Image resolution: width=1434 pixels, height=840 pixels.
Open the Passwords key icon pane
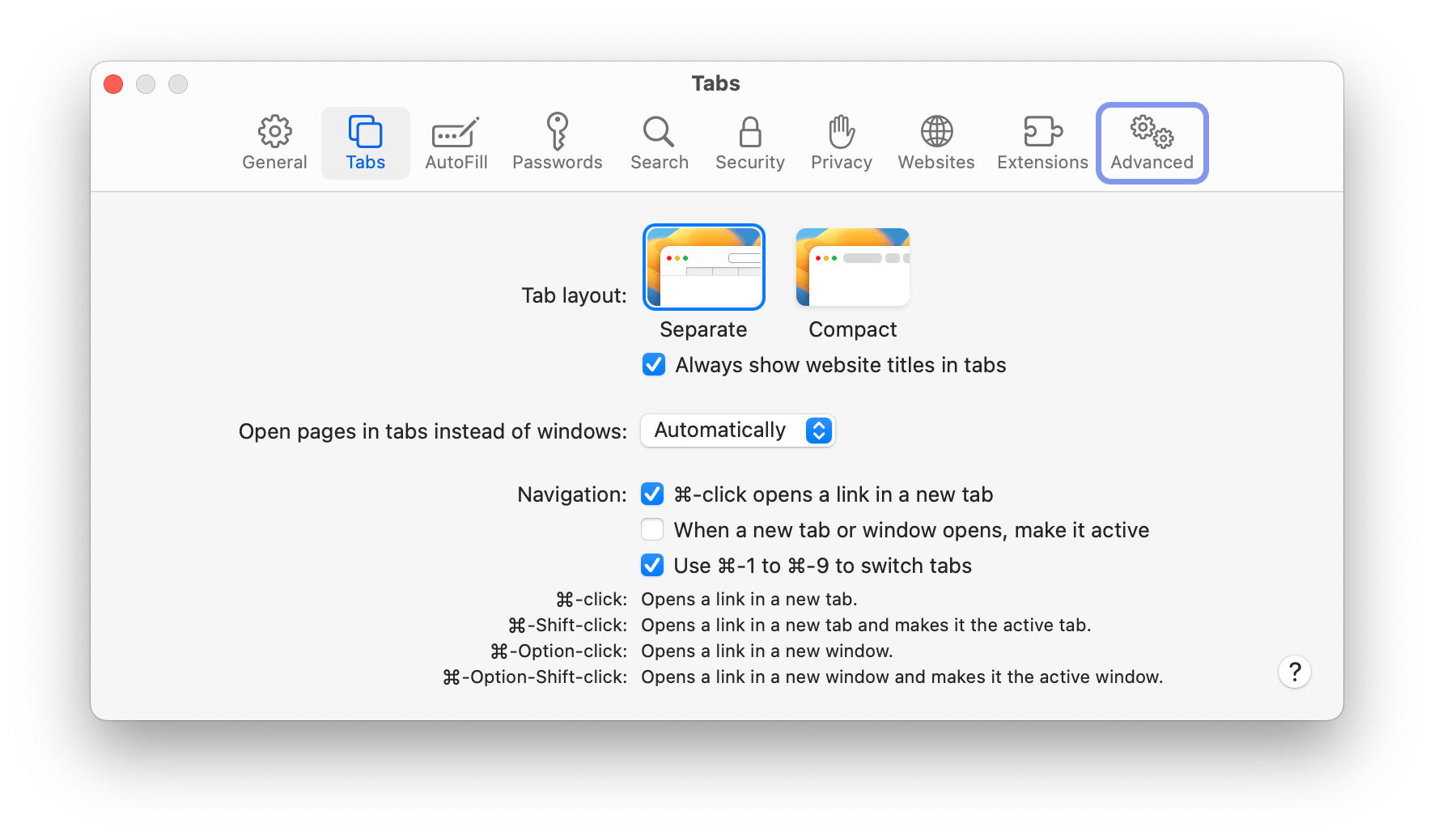coord(558,143)
